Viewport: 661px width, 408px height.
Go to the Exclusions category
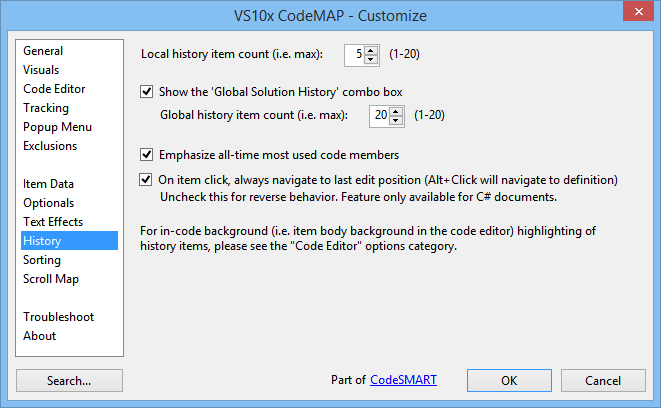coord(50,146)
